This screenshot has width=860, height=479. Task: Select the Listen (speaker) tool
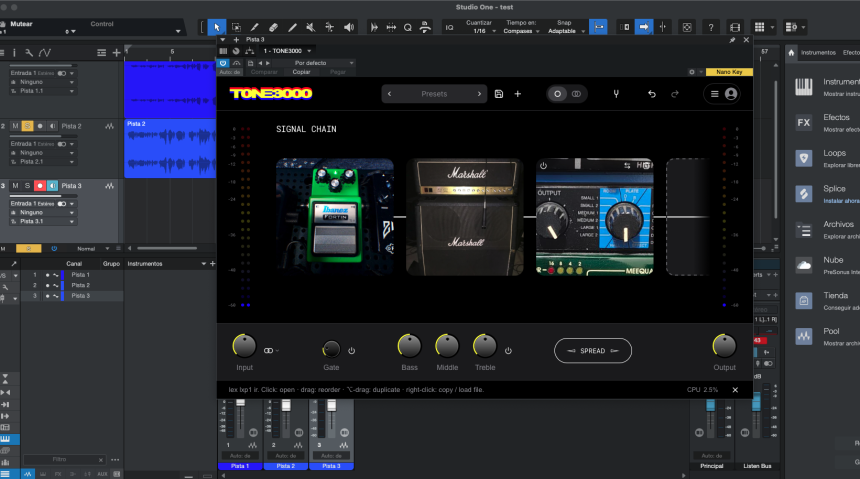click(349, 27)
